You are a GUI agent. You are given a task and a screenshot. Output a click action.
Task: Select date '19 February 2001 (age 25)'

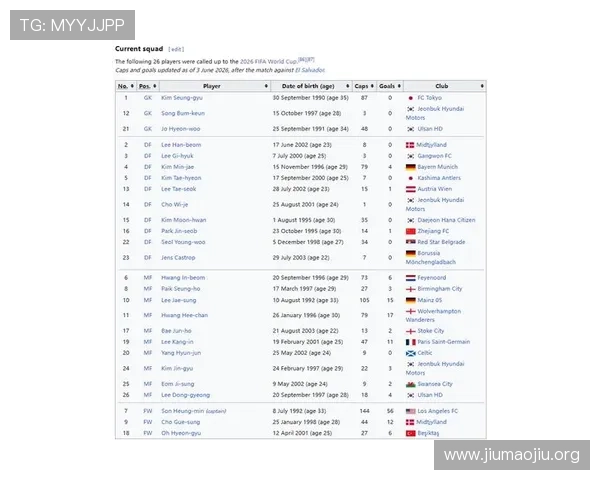coord(308,342)
